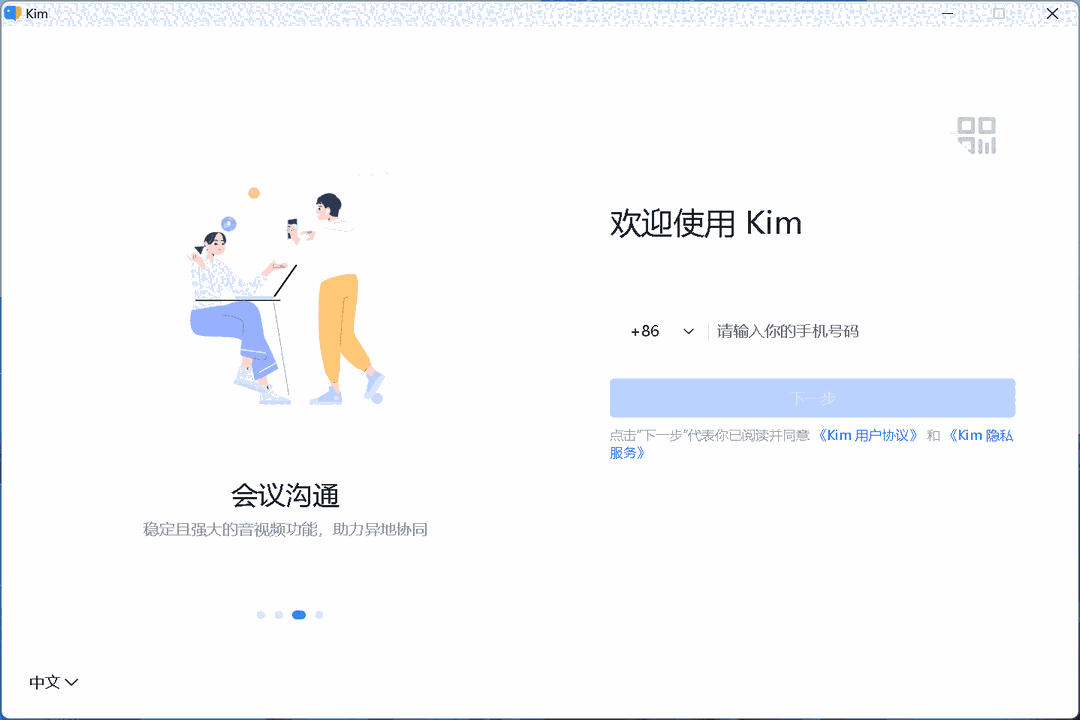Select the fourth carousel indicator dot
Image resolution: width=1080 pixels, height=720 pixels.
(x=318, y=614)
